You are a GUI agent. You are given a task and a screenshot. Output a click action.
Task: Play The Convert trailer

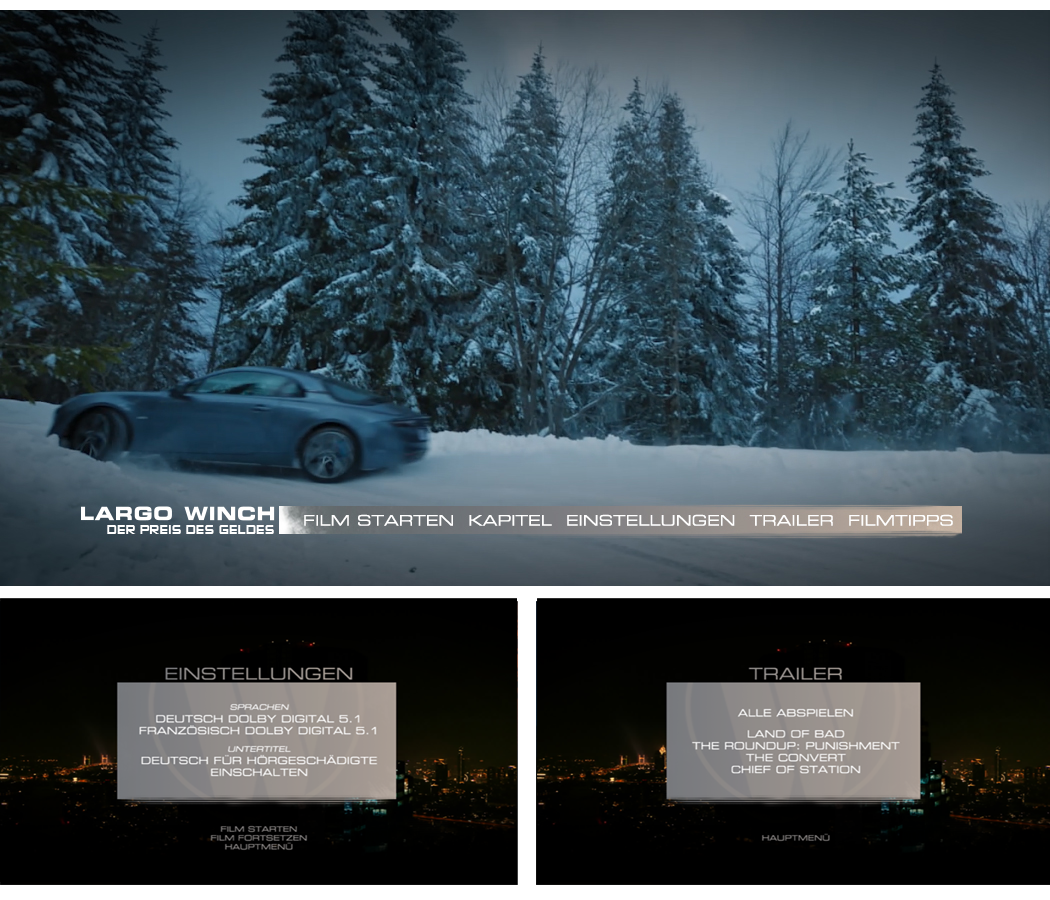[795, 758]
